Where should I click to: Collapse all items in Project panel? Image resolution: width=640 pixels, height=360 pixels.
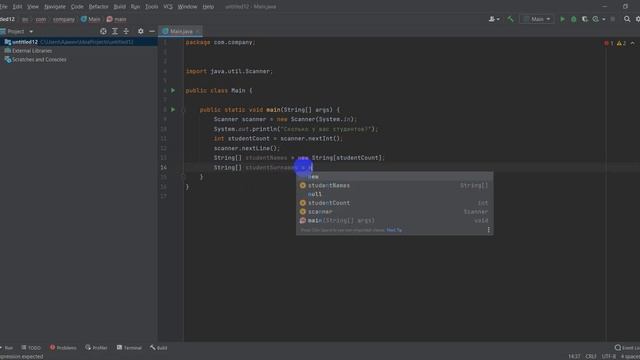126,31
